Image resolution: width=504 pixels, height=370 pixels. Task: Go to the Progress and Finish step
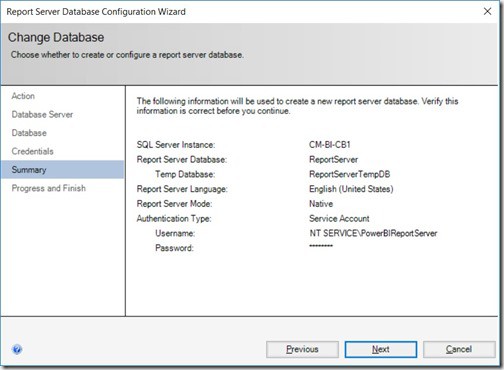click(x=49, y=188)
